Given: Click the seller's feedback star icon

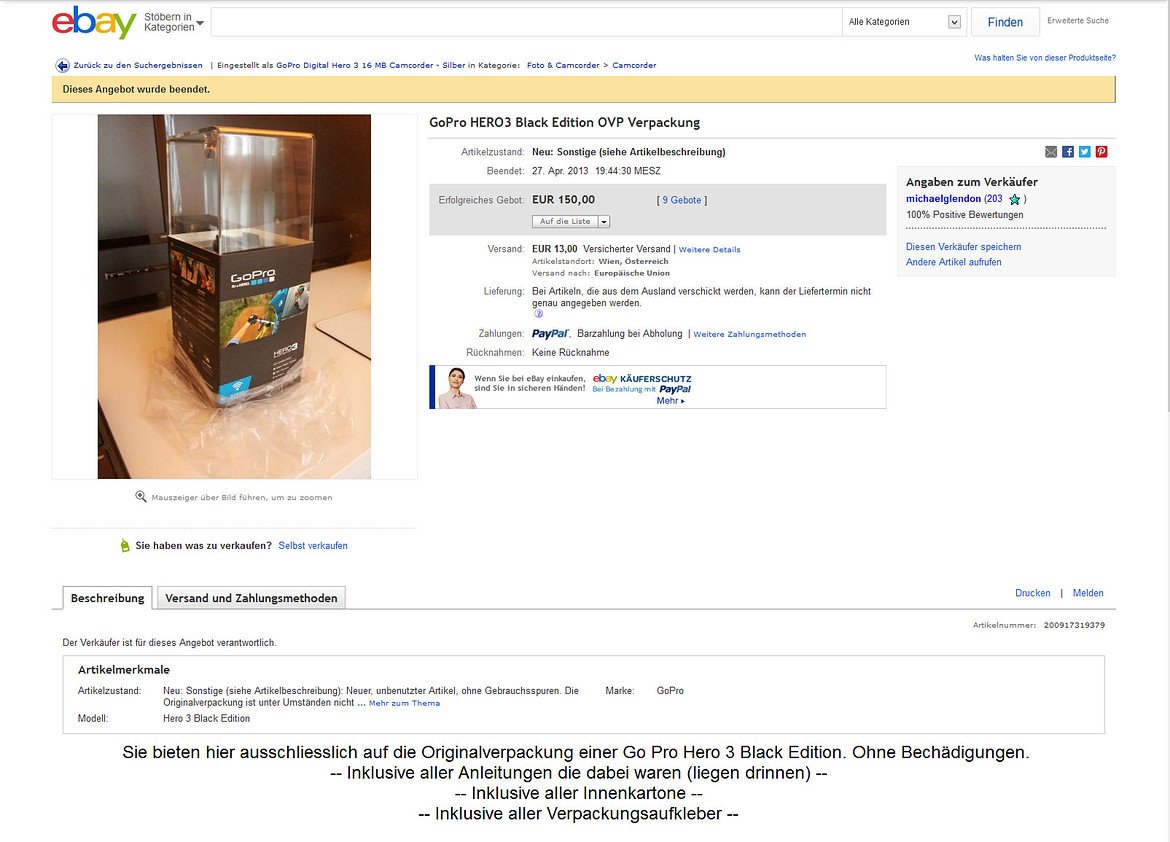Looking at the screenshot, I should coord(1014,199).
